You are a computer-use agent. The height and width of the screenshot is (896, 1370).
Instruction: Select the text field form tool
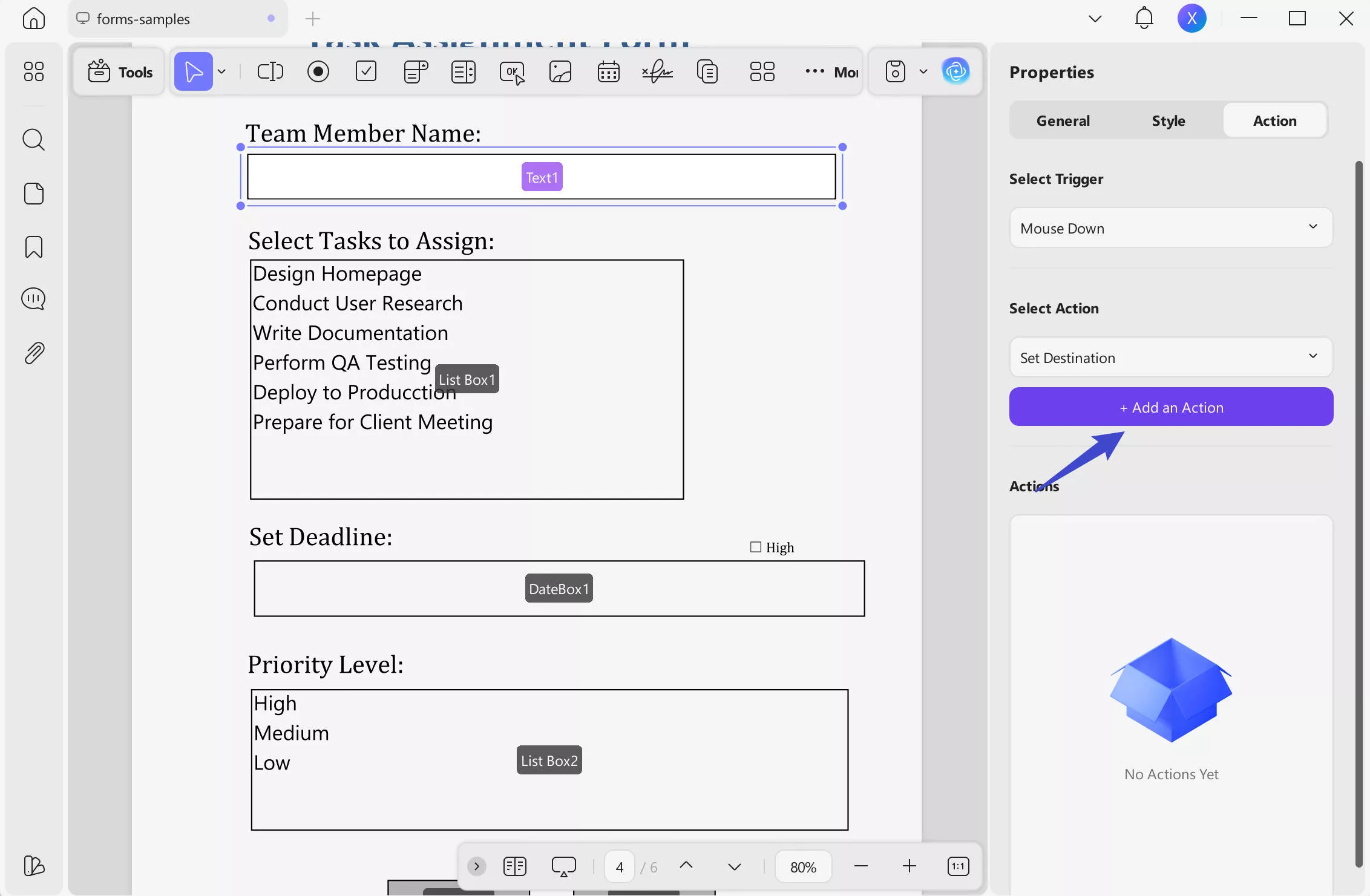(270, 71)
